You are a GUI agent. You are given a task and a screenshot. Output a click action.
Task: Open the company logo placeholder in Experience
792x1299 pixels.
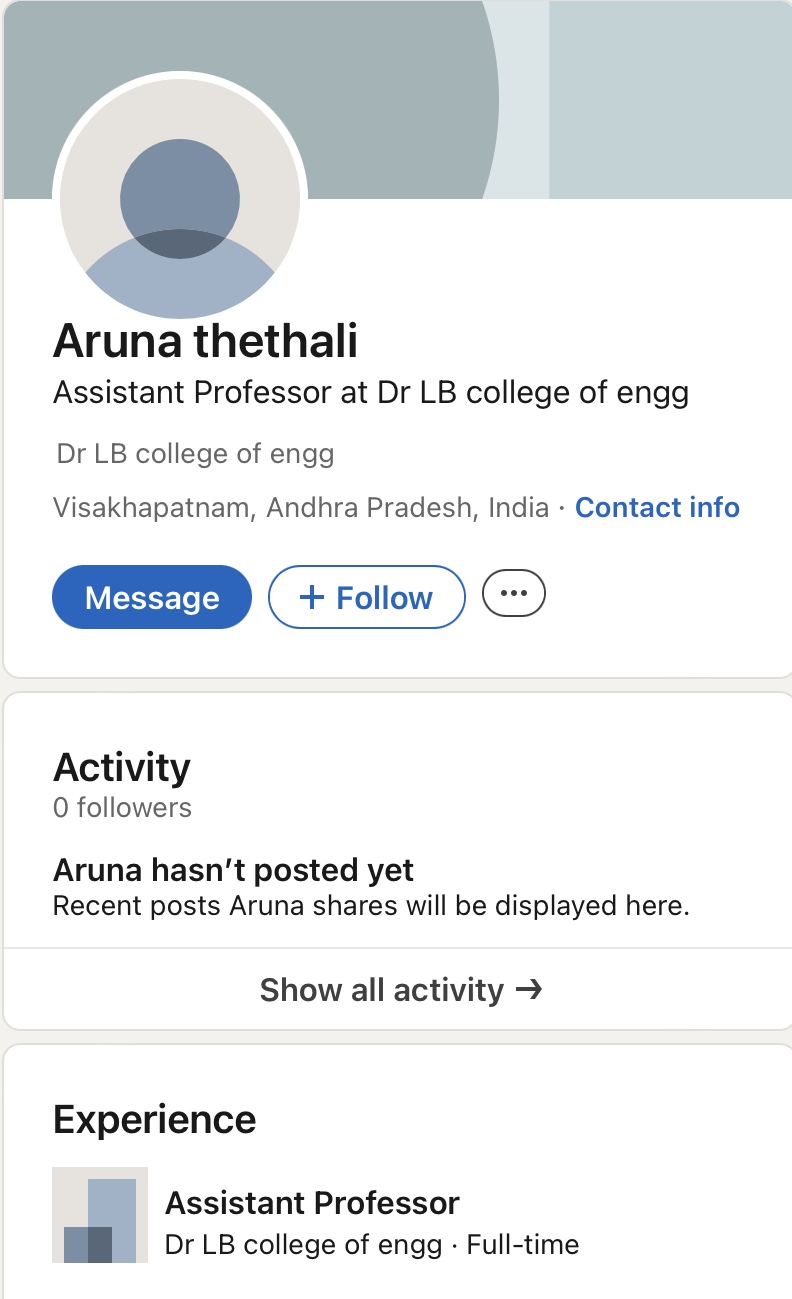[100, 1214]
